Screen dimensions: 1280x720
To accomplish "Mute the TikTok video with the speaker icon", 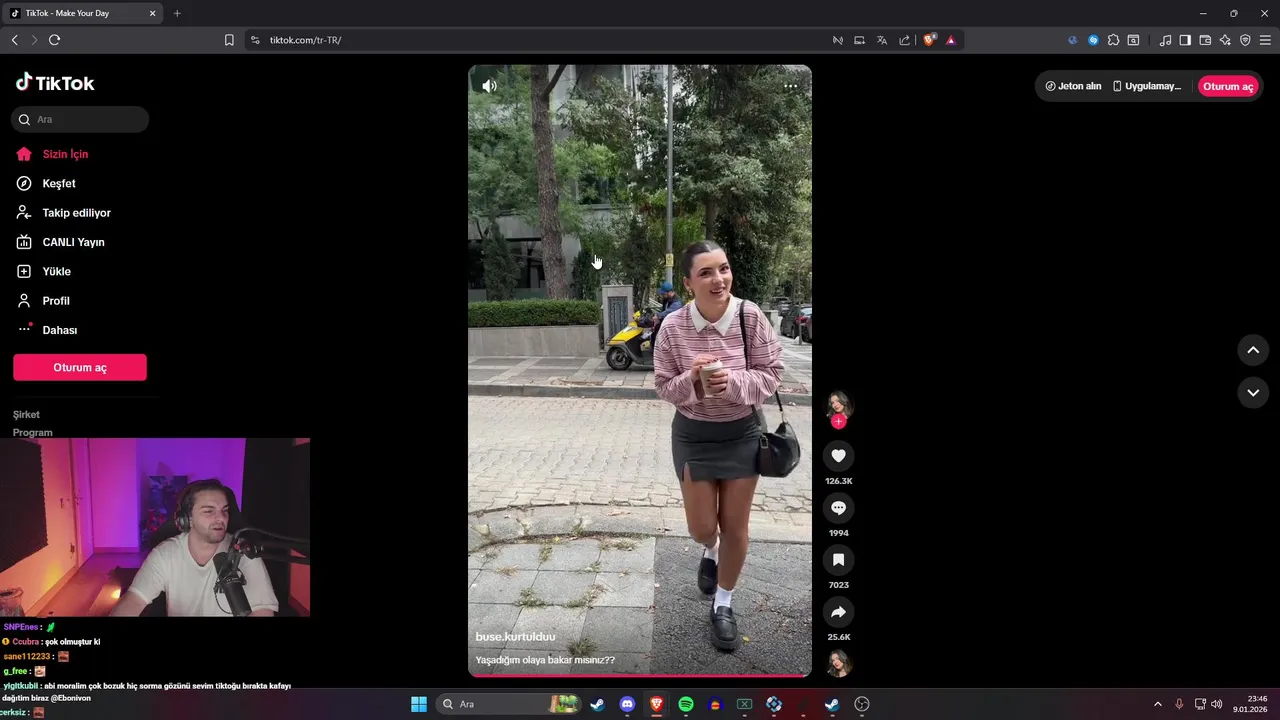I will coord(489,86).
